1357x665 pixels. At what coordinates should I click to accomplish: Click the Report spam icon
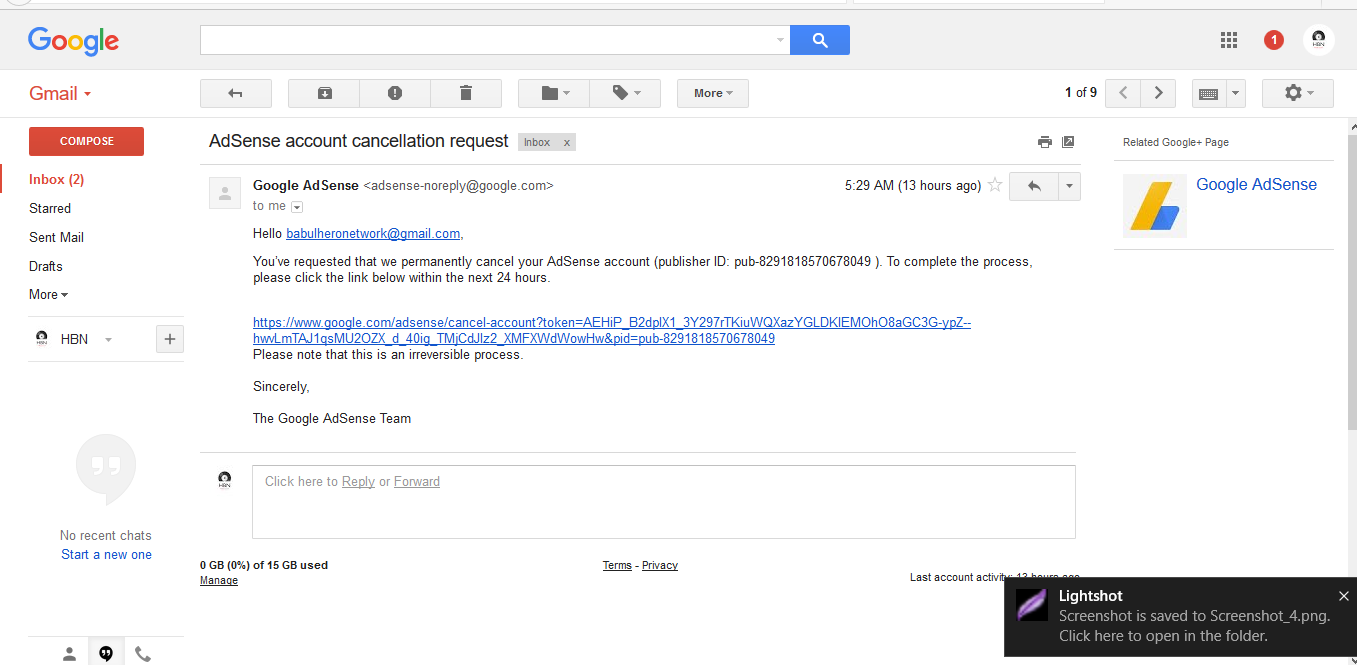(x=395, y=93)
